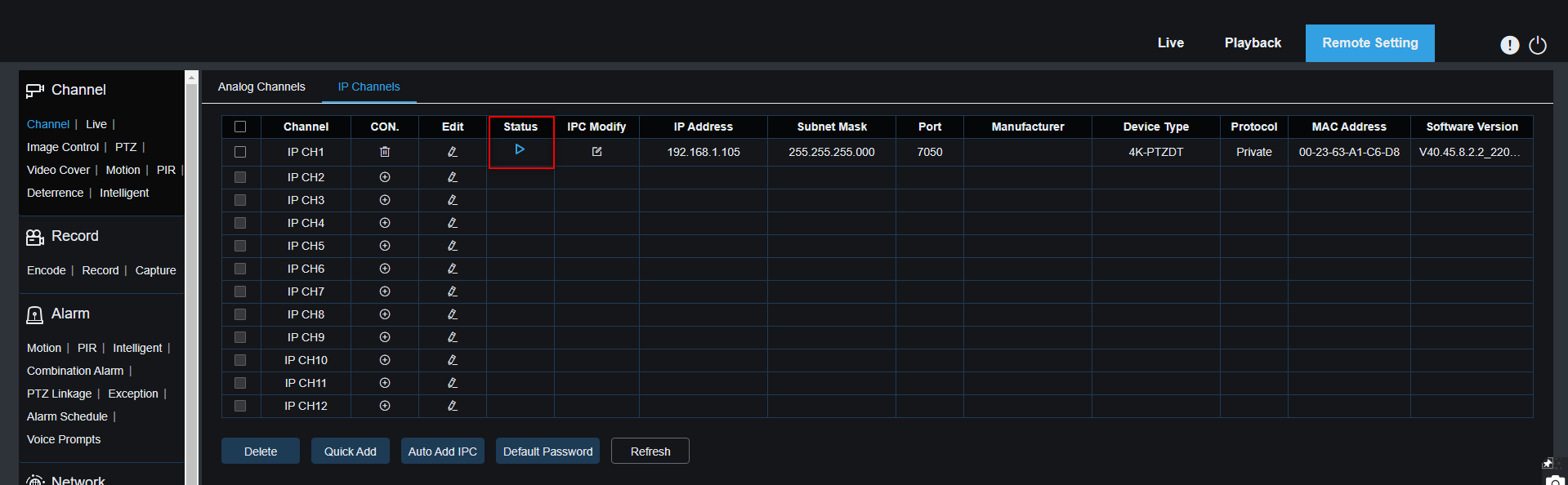Switch to the IP Channels tab

click(369, 87)
